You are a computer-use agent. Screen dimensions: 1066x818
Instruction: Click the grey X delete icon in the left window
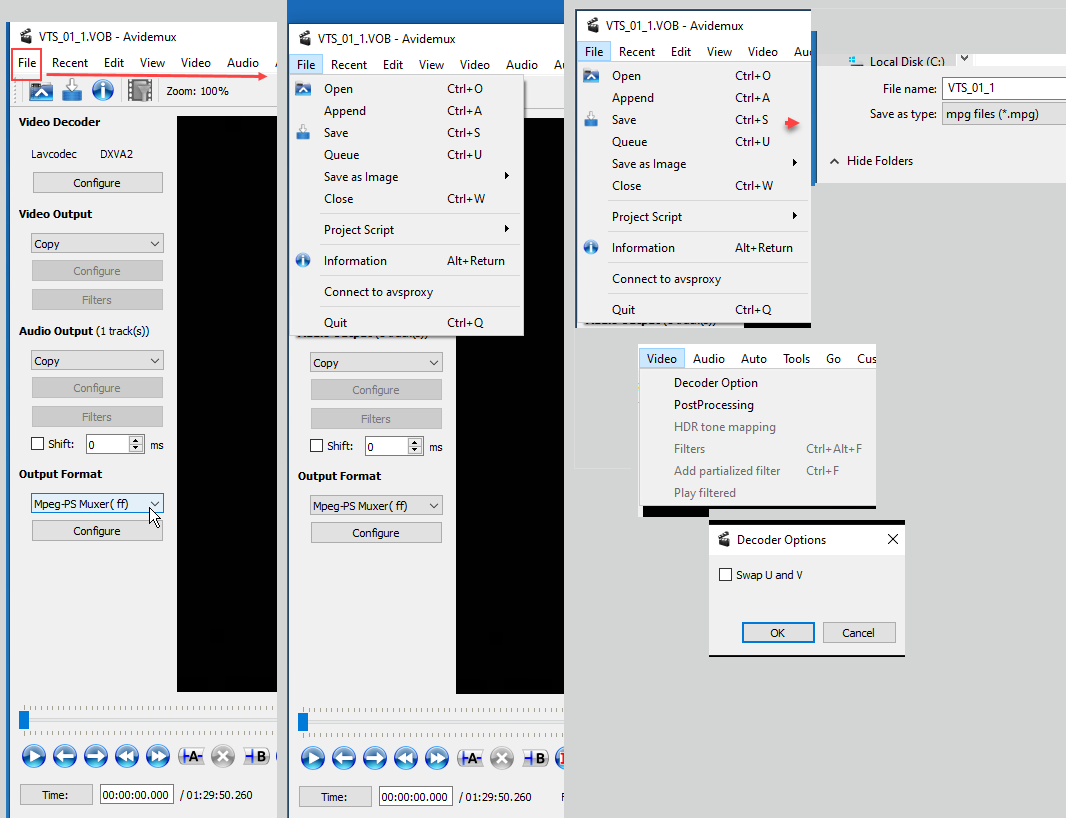[223, 756]
